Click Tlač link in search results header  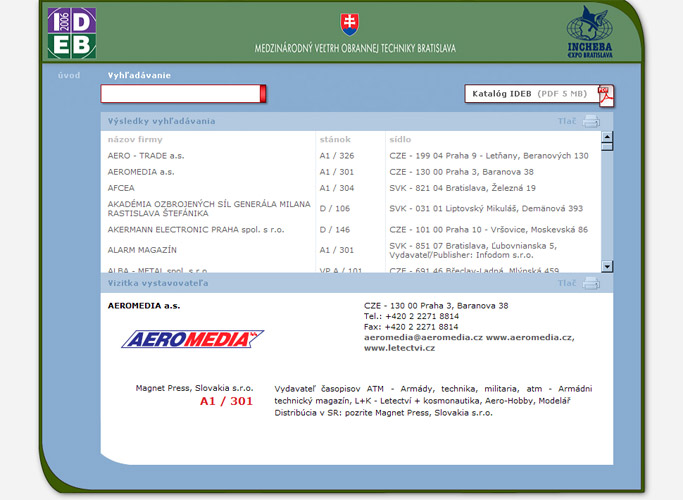tap(567, 121)
